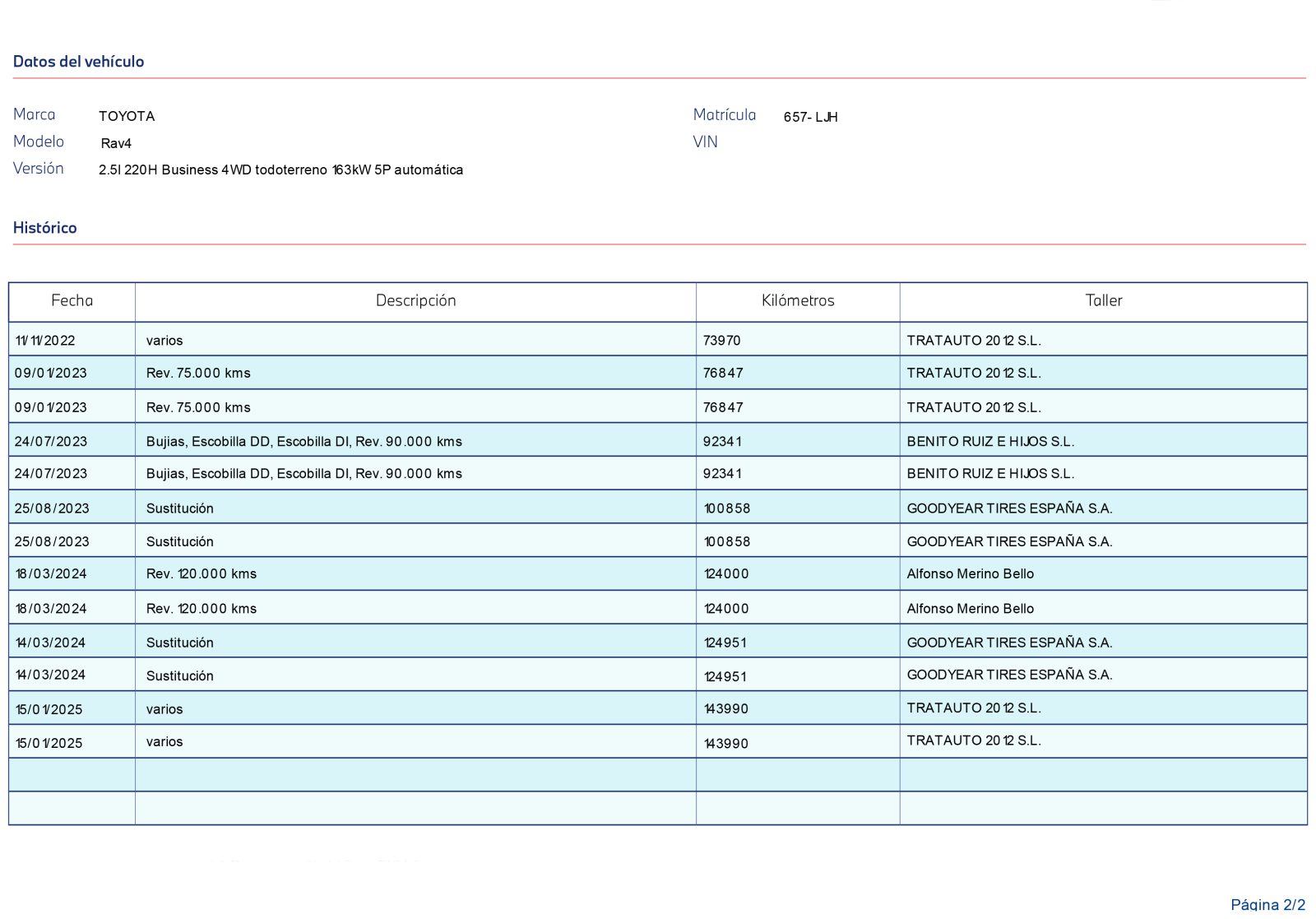
Task: Click the workshop name in the 73970 km row
Action: (974, 341)
